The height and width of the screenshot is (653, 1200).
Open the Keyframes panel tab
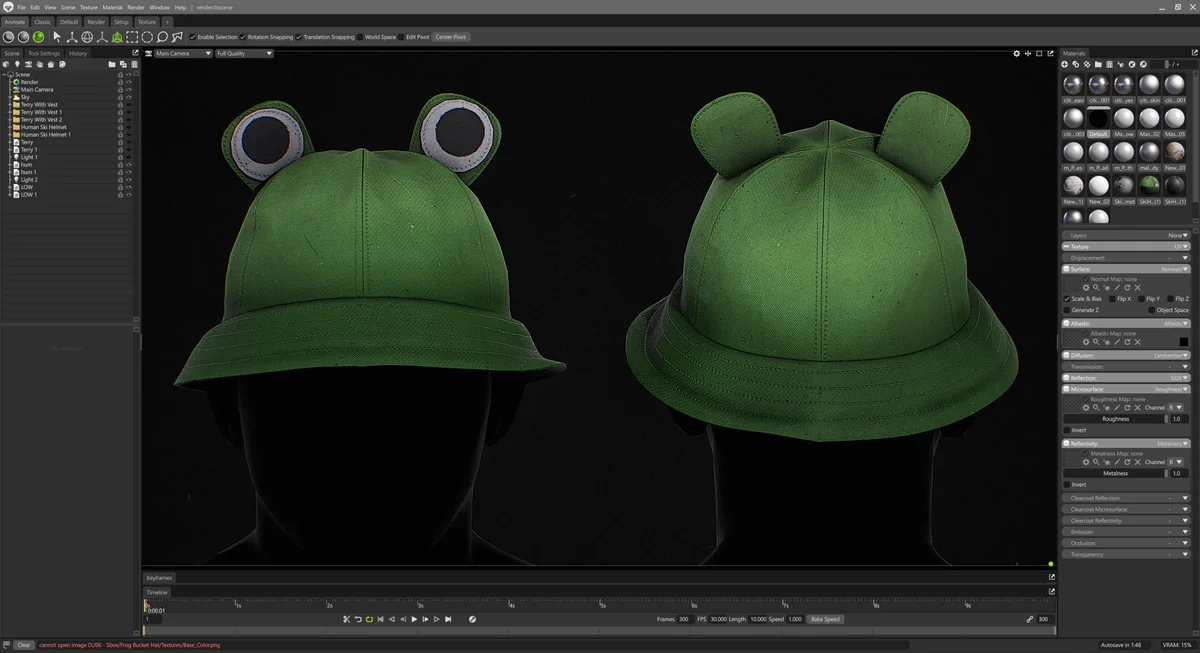[159, 578]
